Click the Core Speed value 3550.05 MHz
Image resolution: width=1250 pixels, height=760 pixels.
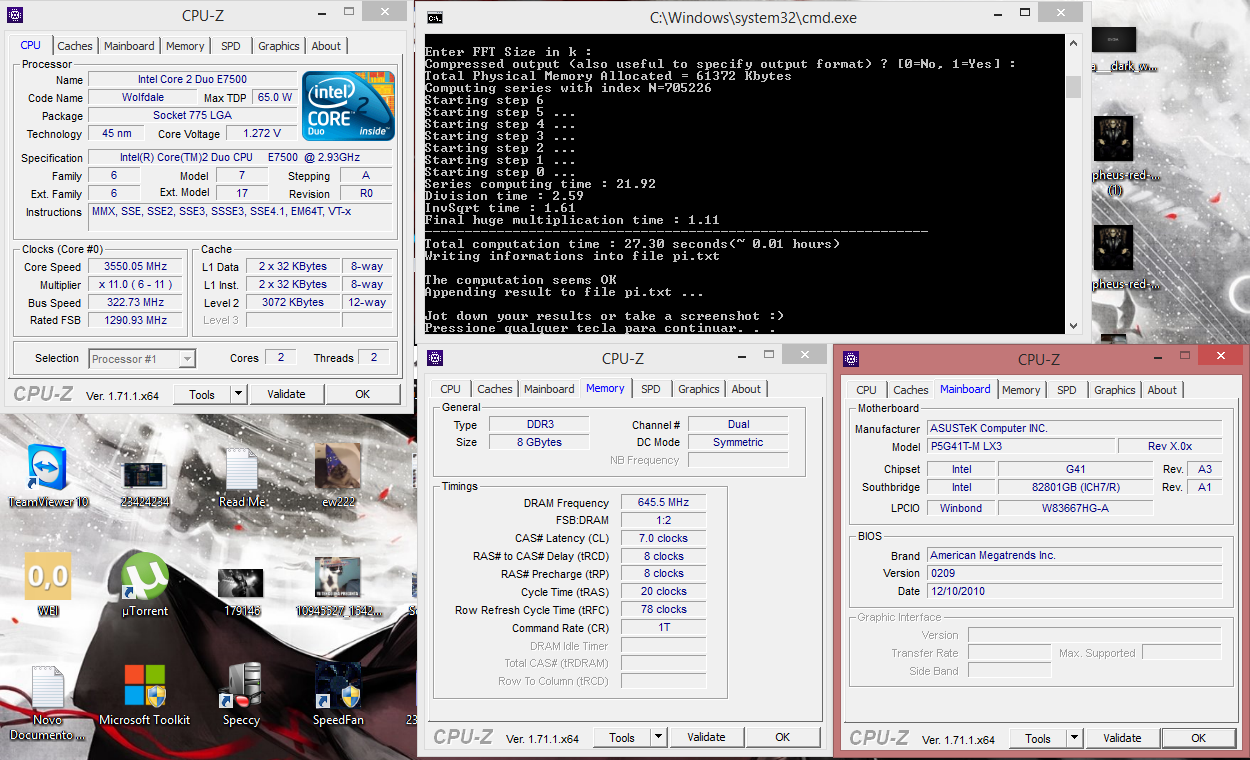pos(135,267)
